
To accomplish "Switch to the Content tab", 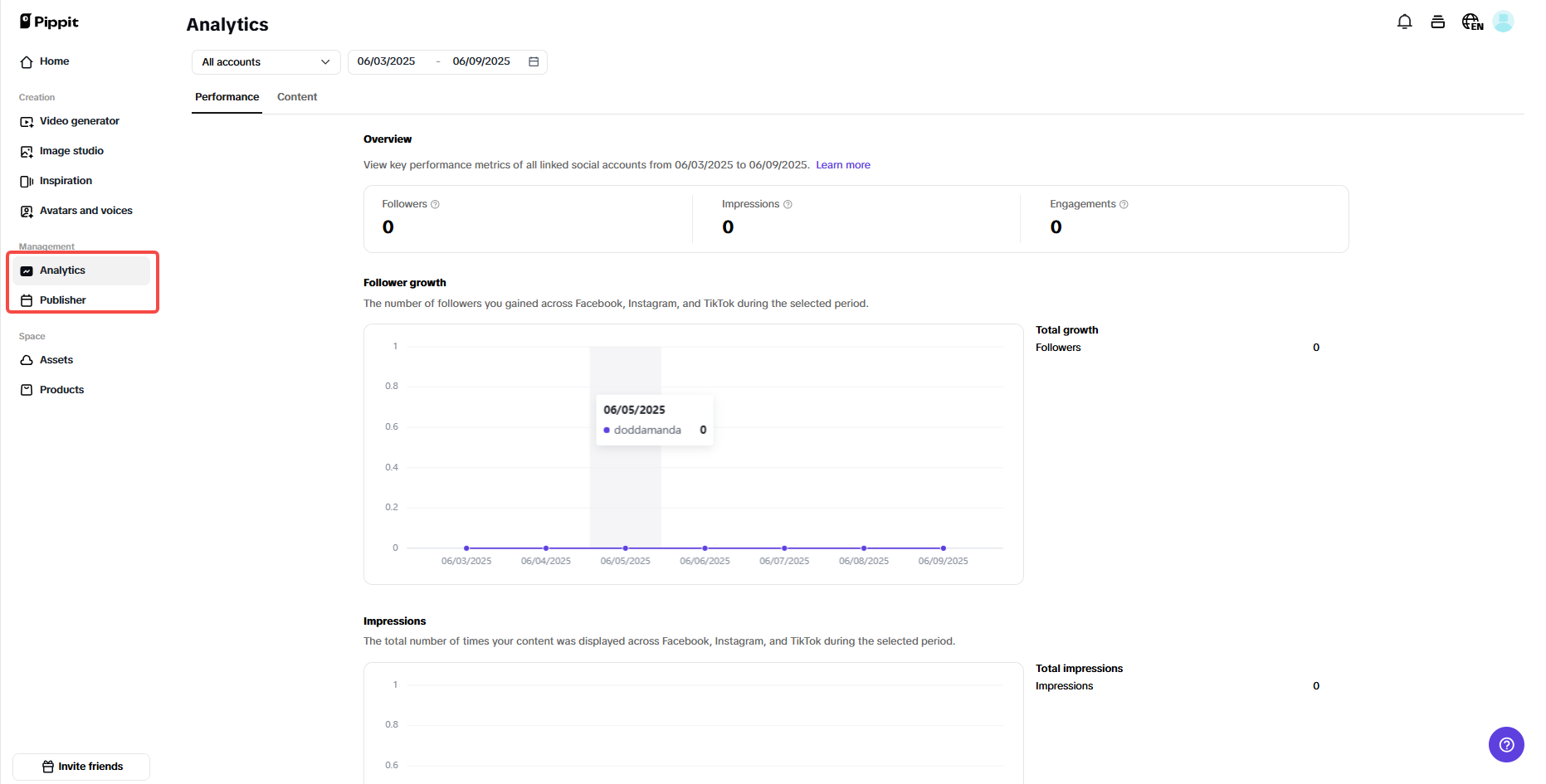I will click(x=297, y=97).
